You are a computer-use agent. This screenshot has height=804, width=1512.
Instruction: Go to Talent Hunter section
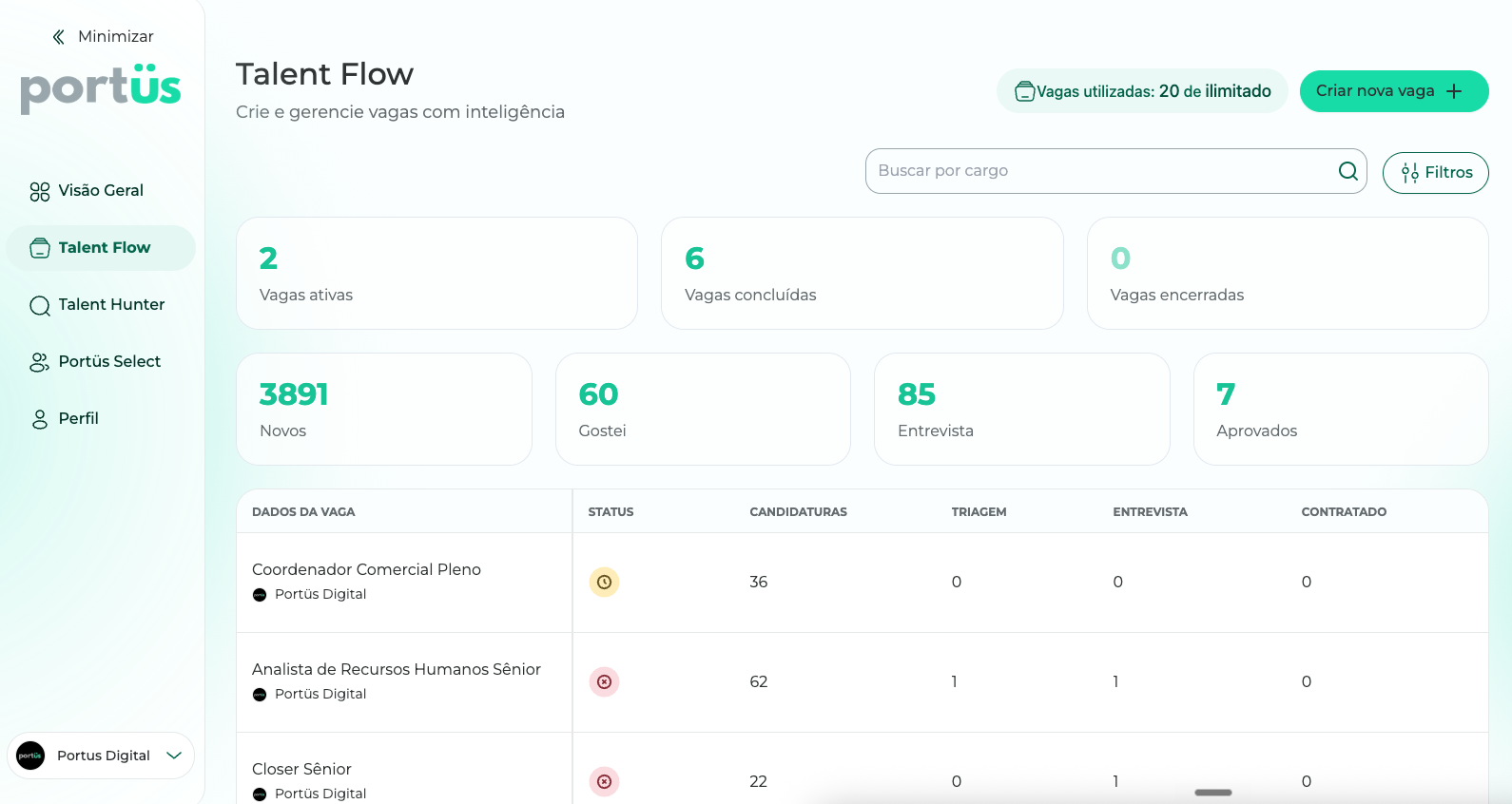(101, 305)
